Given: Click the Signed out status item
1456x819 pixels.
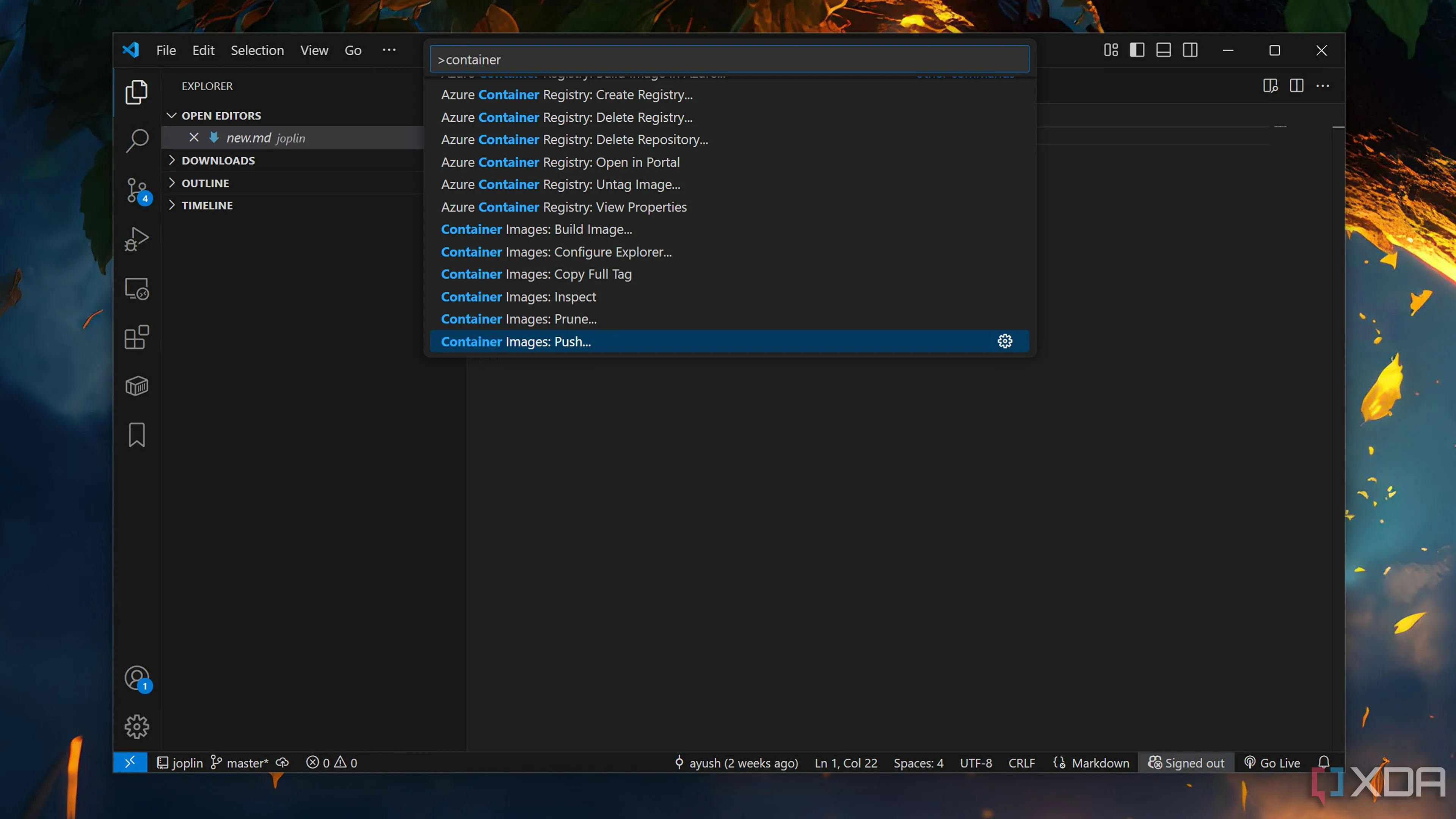Looking at the screenshot, I should pos(1186,763).
